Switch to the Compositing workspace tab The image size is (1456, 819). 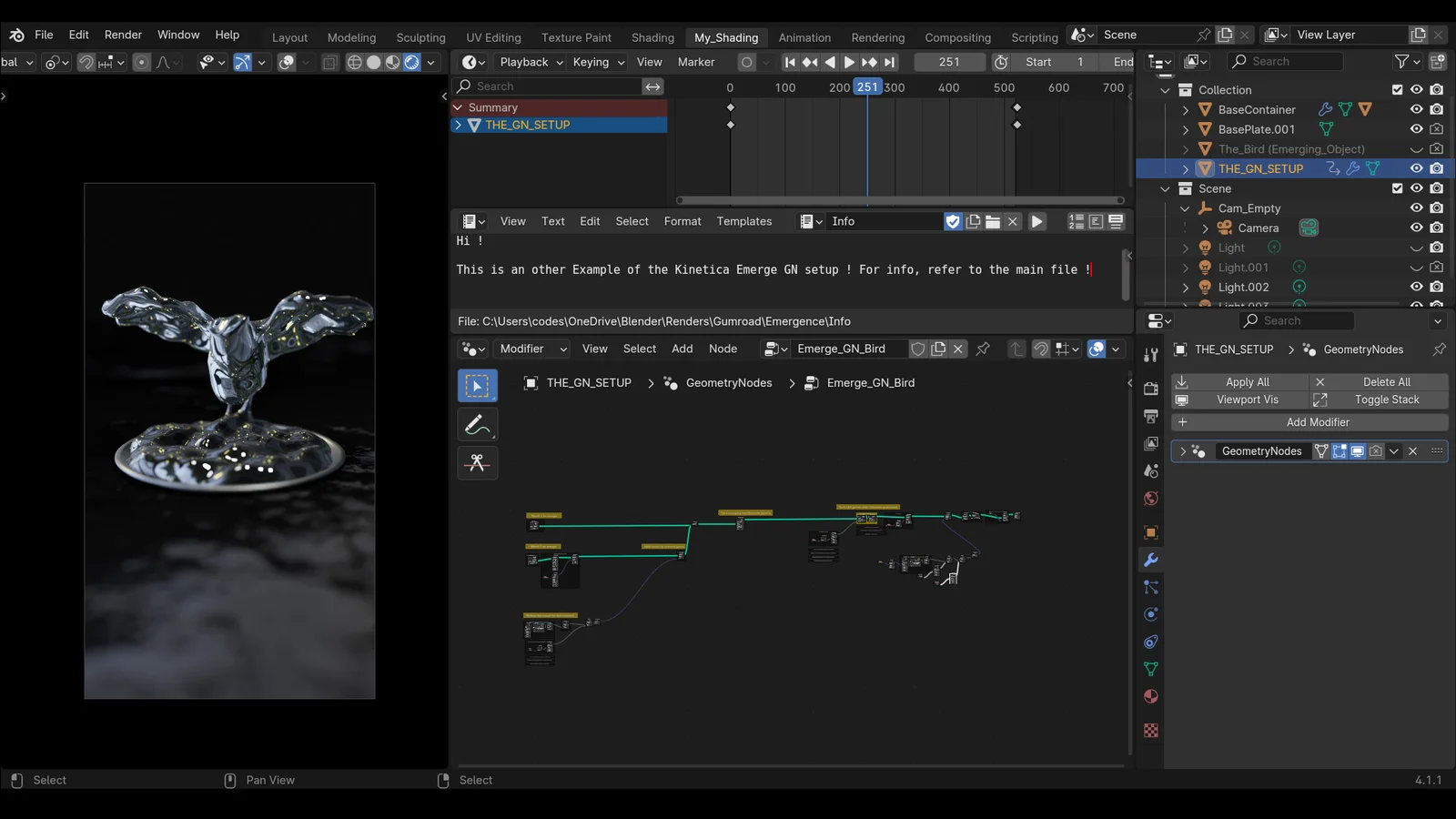[957, 37]
